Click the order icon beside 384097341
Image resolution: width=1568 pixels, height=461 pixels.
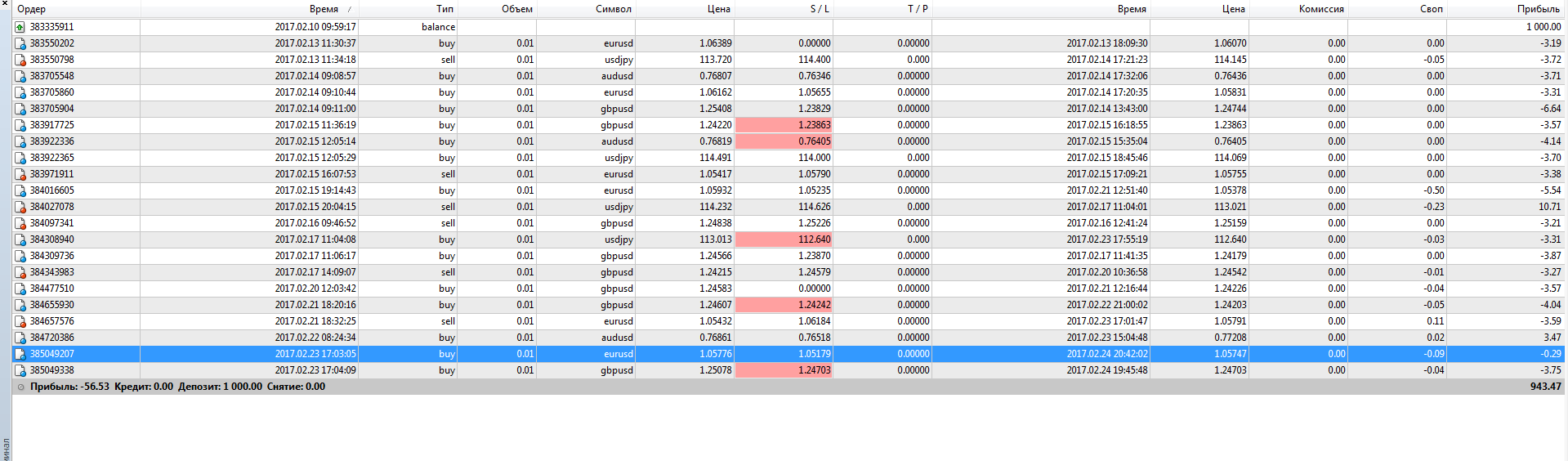[x=20, y=223]
